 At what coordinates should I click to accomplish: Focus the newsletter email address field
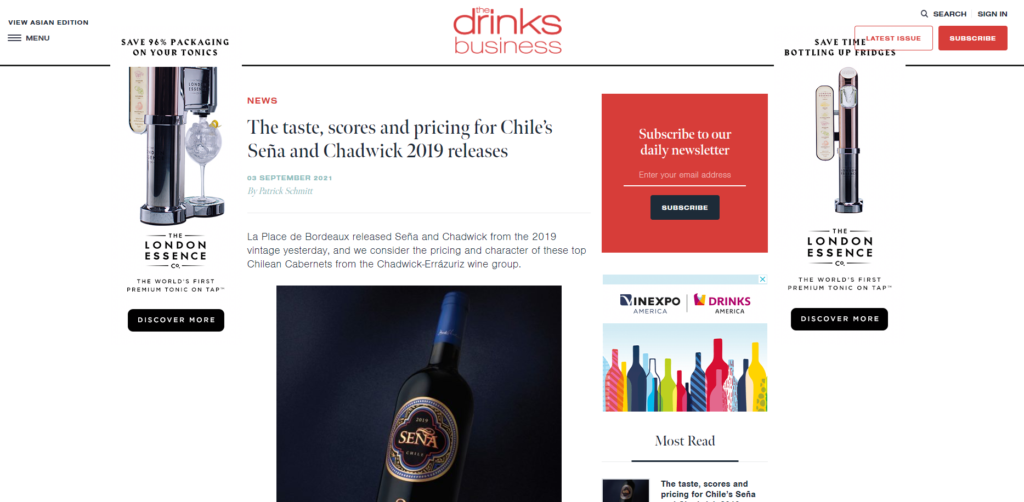pos(684,175)
